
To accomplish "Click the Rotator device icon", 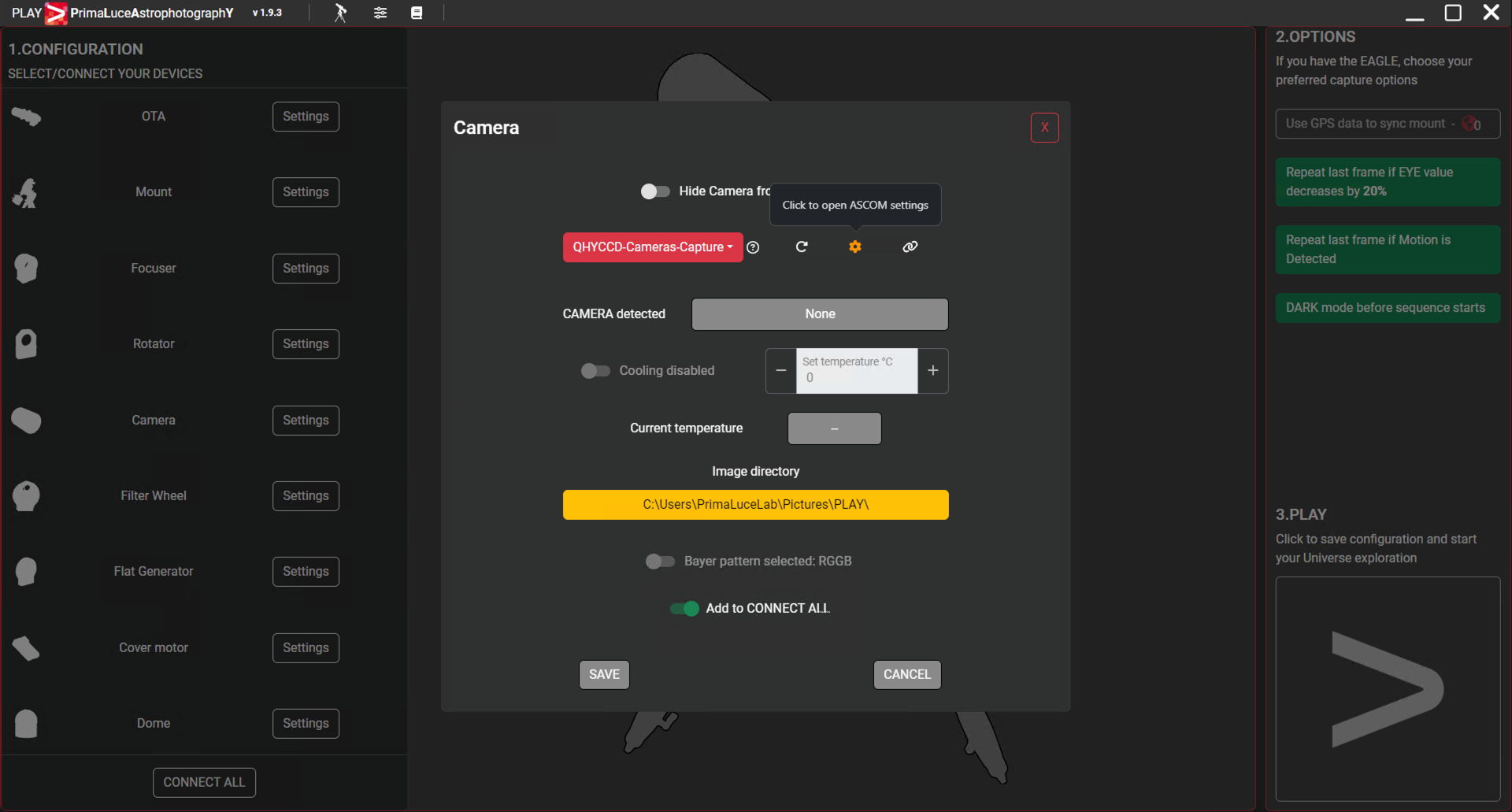I will (26, 344).
